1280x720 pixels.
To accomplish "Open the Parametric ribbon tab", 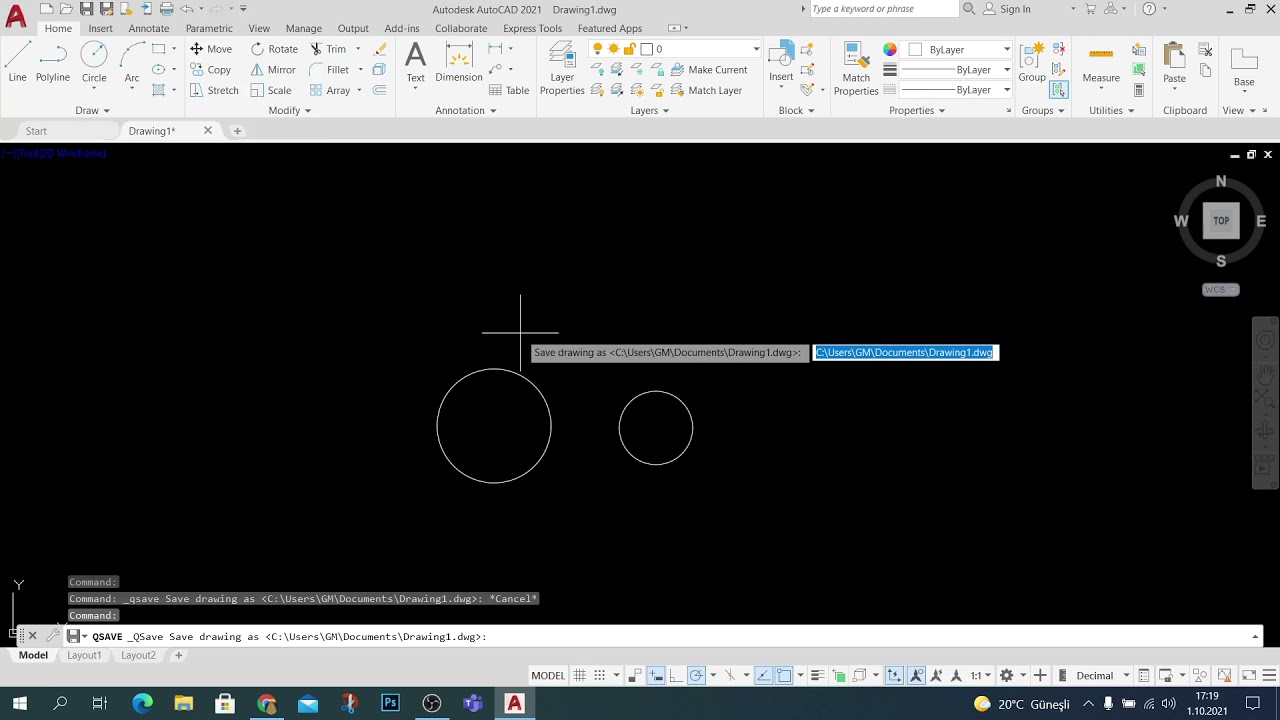I will tap(209, 28).
